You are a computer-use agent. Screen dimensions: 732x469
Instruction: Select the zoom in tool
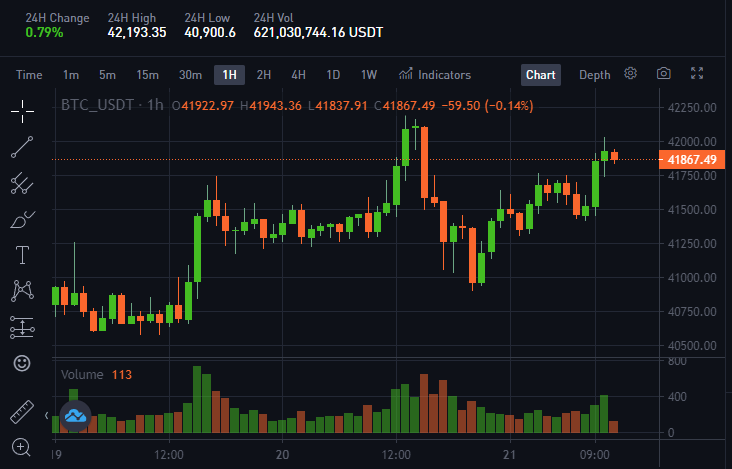21,447
